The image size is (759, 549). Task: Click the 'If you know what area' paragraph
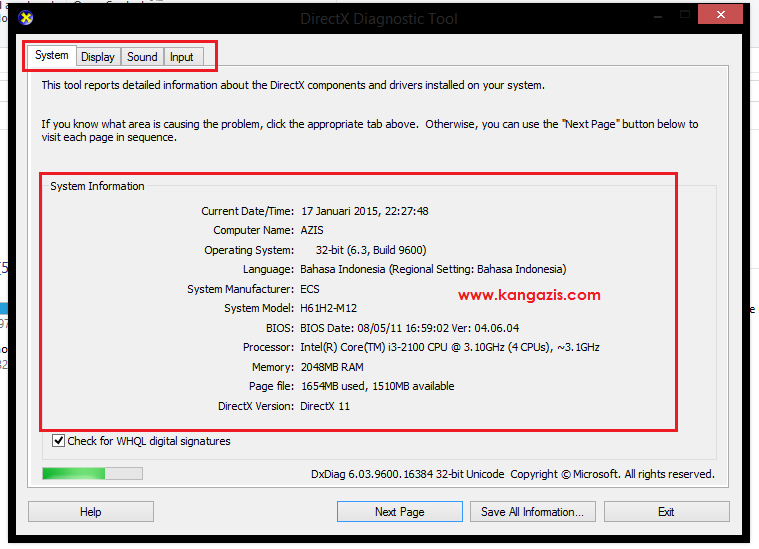coord(370,131)
